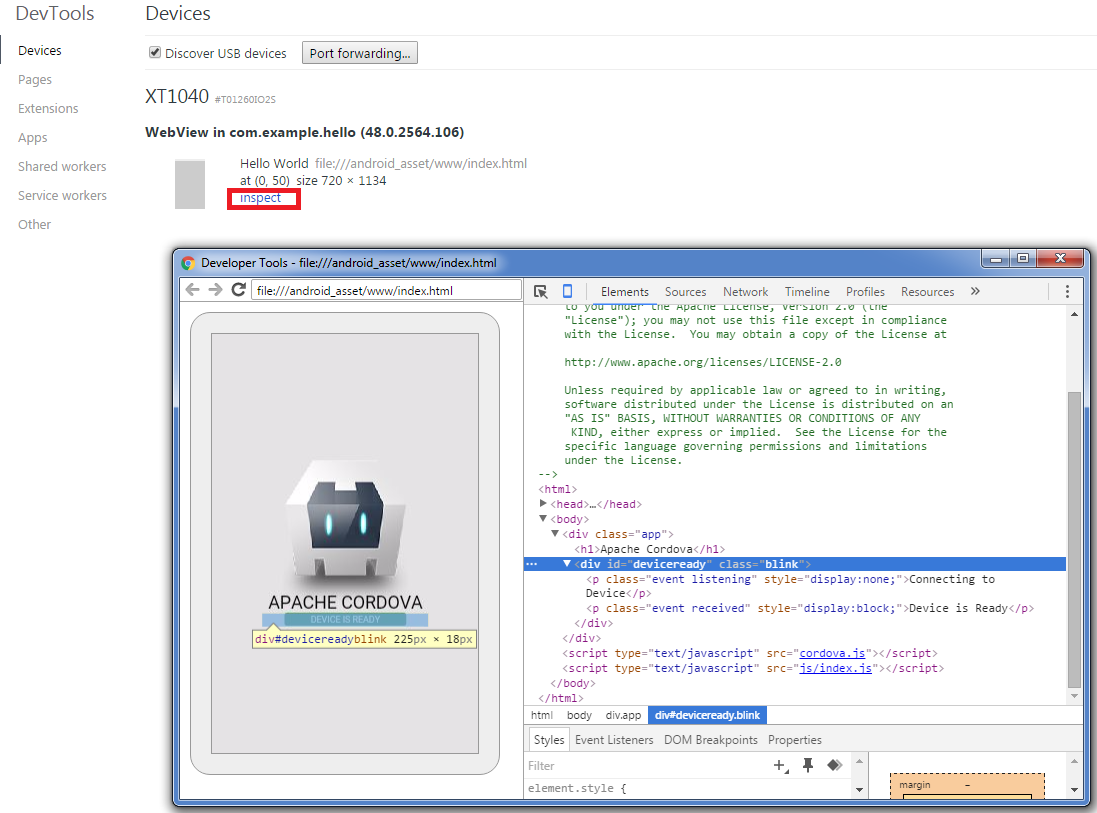Select Service workers in the sidebar
1097x813 pixels.
click(x=62, y=195)
